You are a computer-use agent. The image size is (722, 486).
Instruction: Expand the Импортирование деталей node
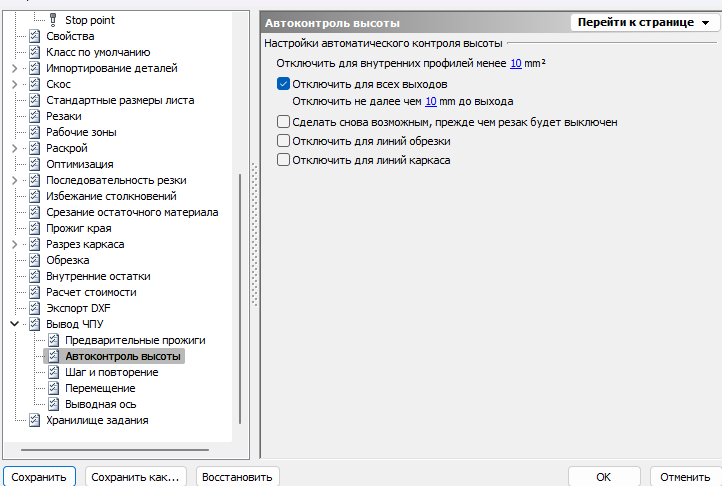point(14,68)
